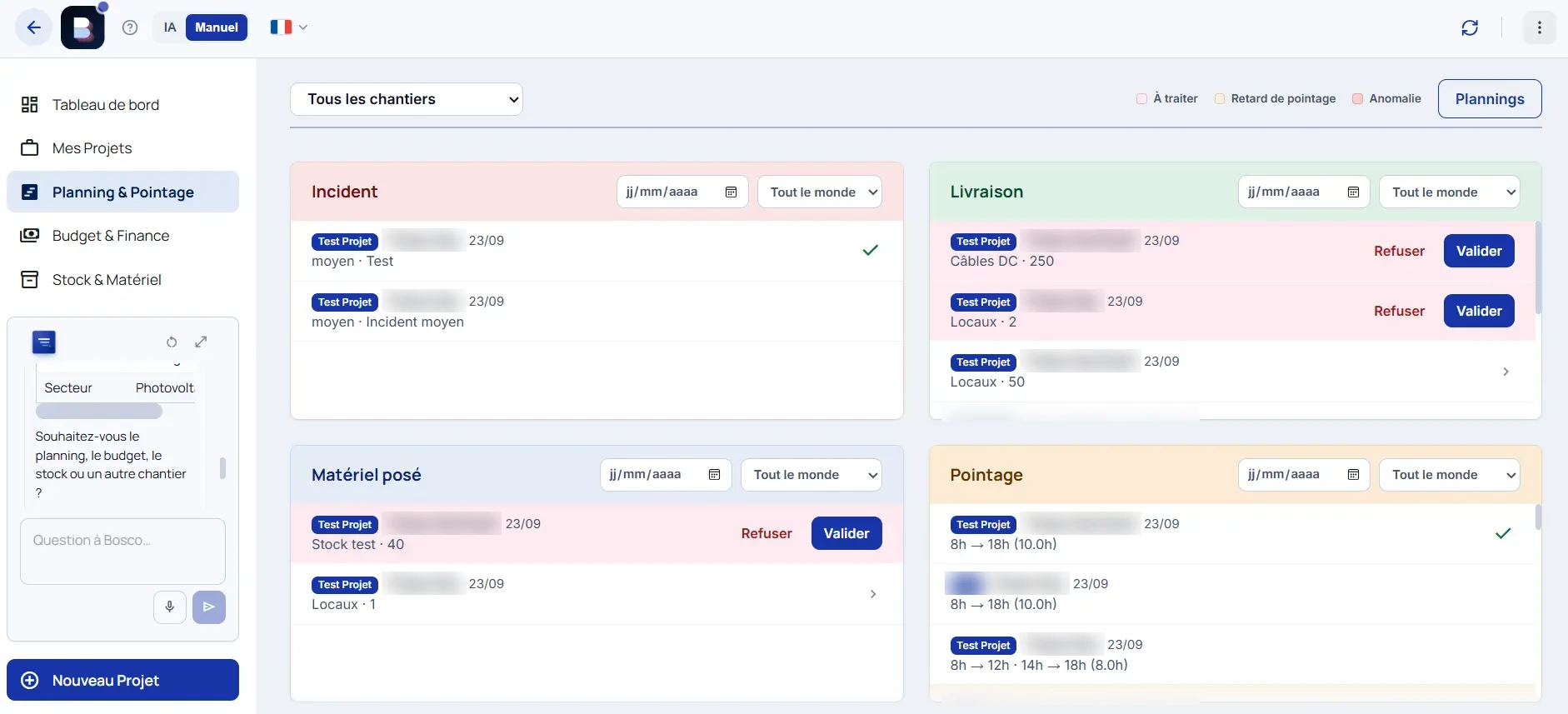Click the Incident date field
The height and width of the screenshot is (714, 1568).
(x=682, y=192)
